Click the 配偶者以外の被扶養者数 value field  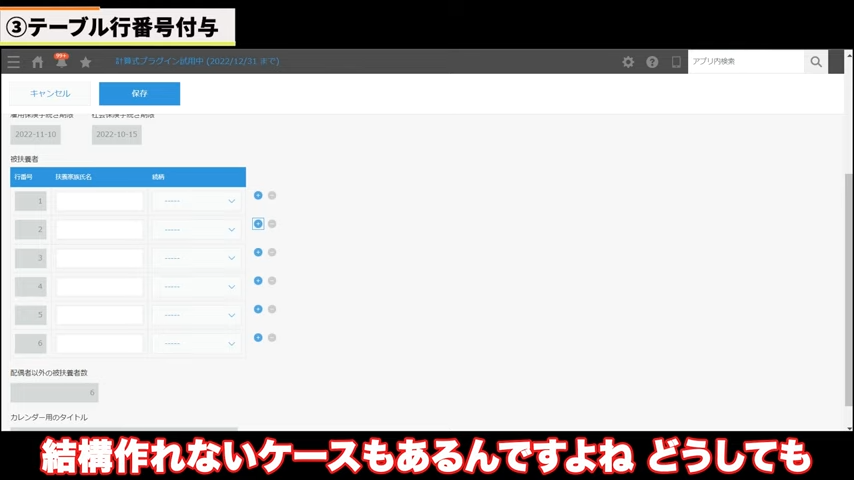pos(54,392)
